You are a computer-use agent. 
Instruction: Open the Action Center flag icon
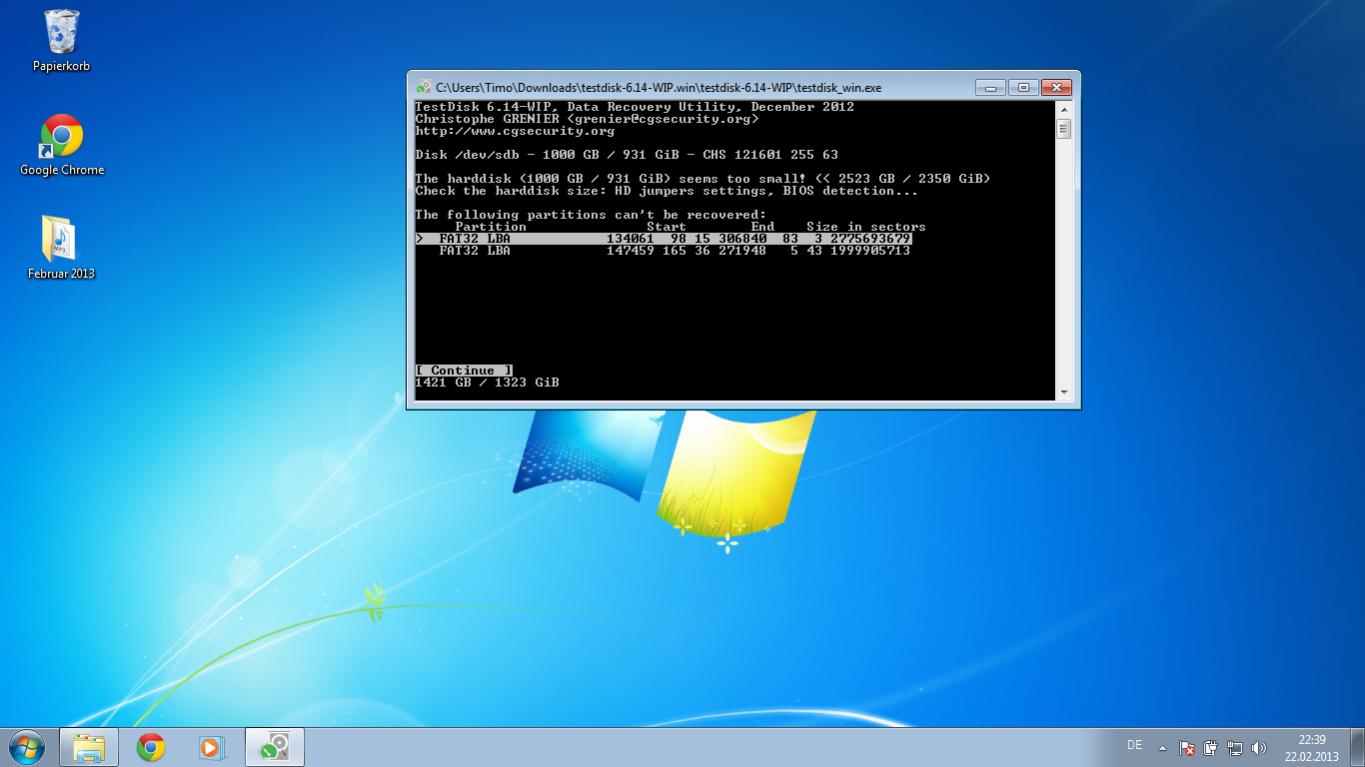1187,748
